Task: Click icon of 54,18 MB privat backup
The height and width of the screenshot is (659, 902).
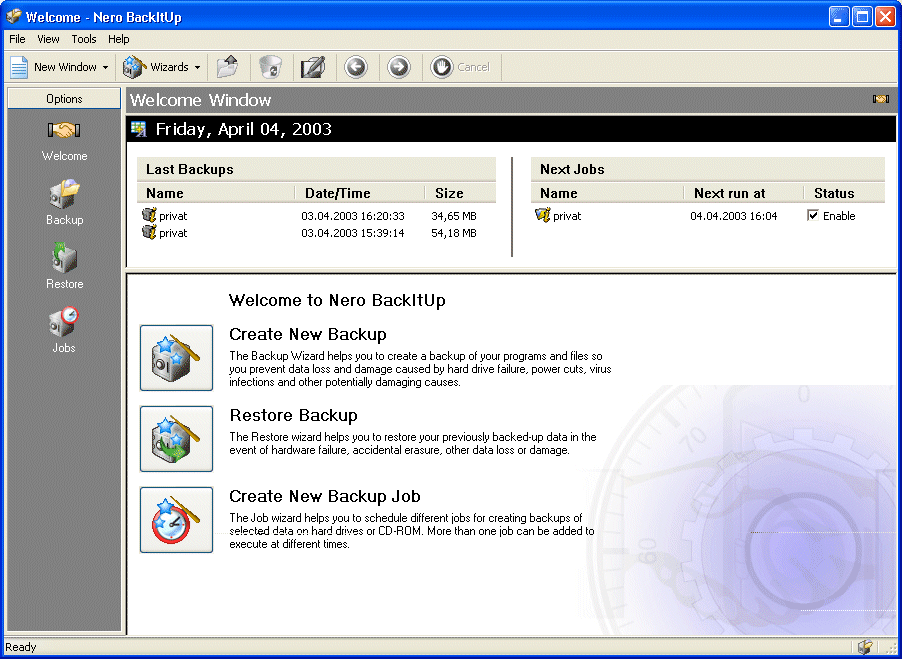Action: tap(149, 232)
